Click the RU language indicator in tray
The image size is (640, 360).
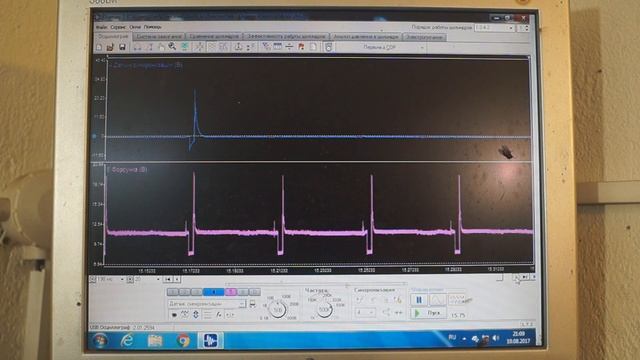pos(452,338)
